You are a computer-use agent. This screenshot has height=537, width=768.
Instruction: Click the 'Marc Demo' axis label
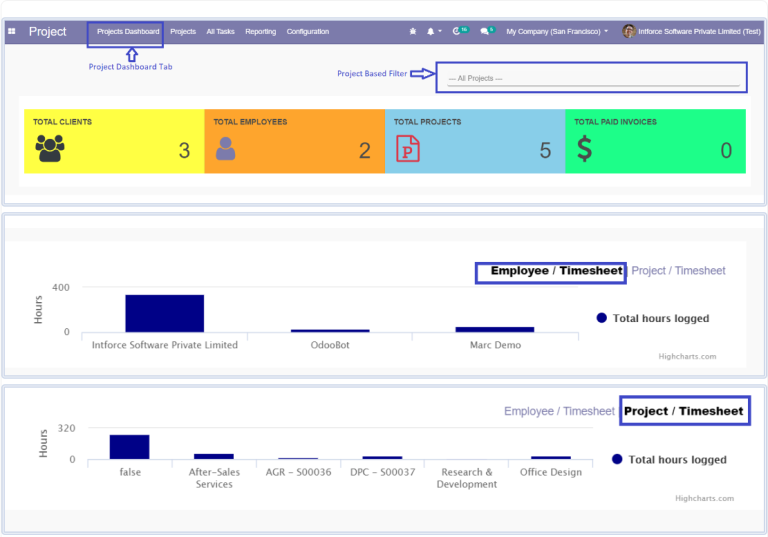(495, 345)
